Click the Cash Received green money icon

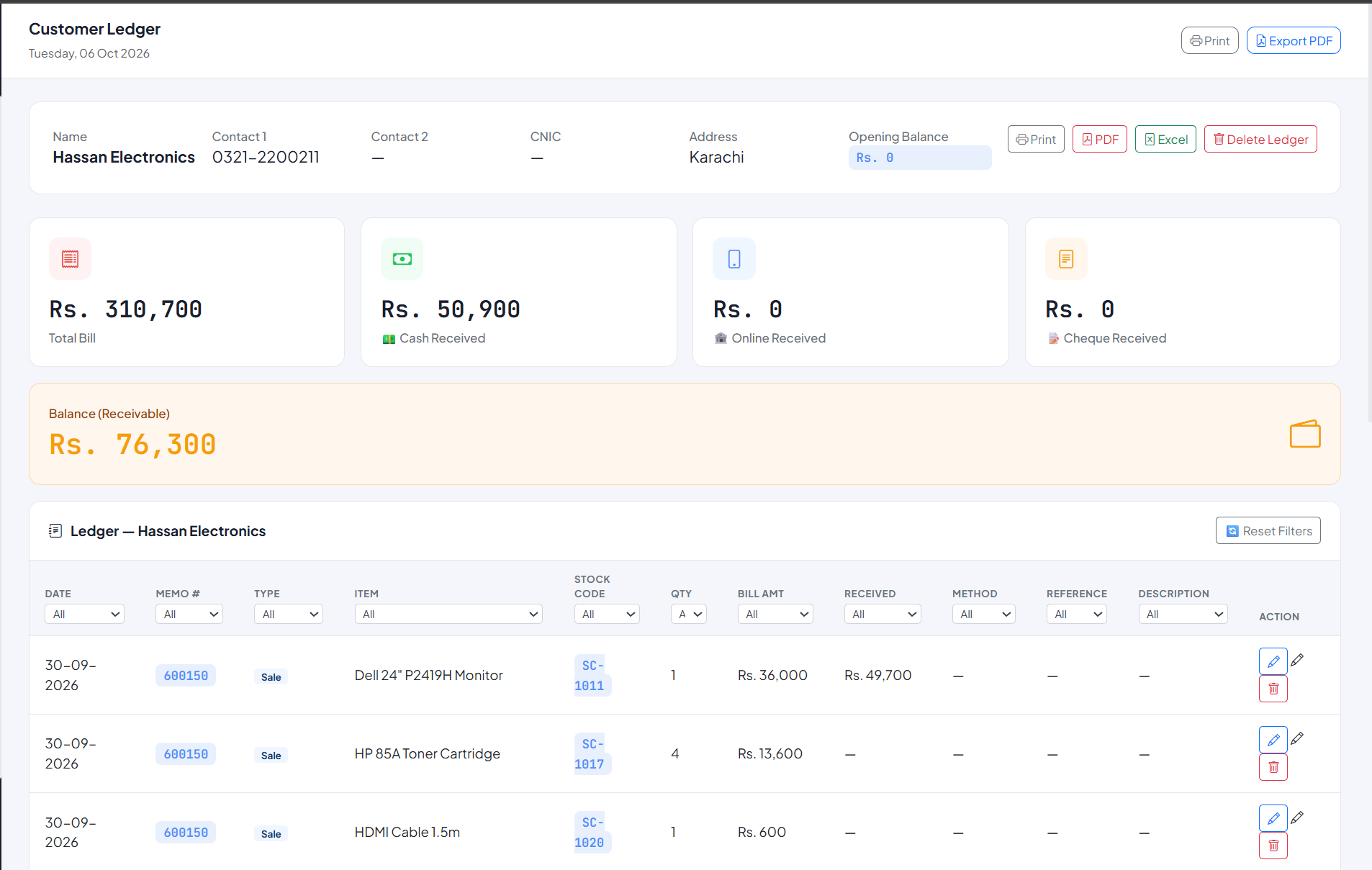click(402, 258)
